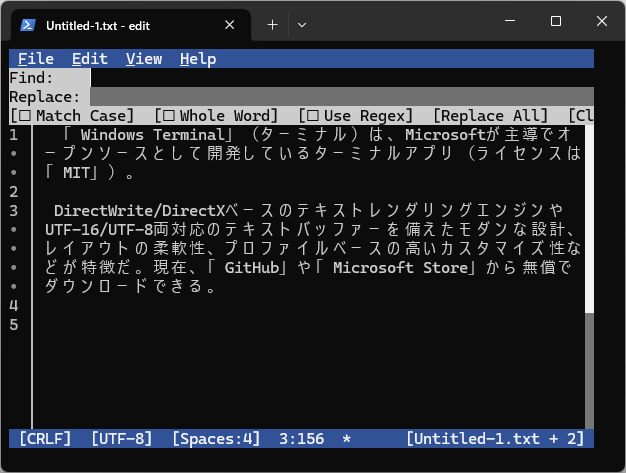Click the vertical scrollbar thumb in editor
Image resolution: width=626 pixels, height=473 pixels.
[589, 219]
